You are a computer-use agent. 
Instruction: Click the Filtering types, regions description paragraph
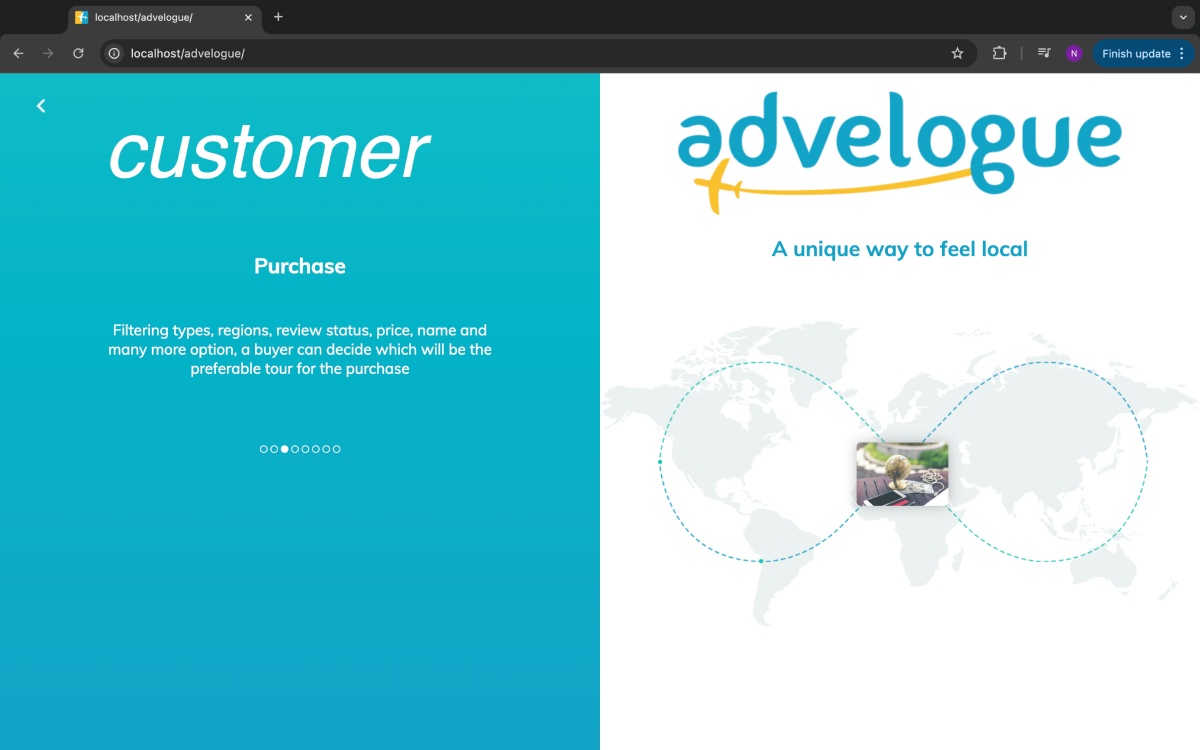pos(300,349)
